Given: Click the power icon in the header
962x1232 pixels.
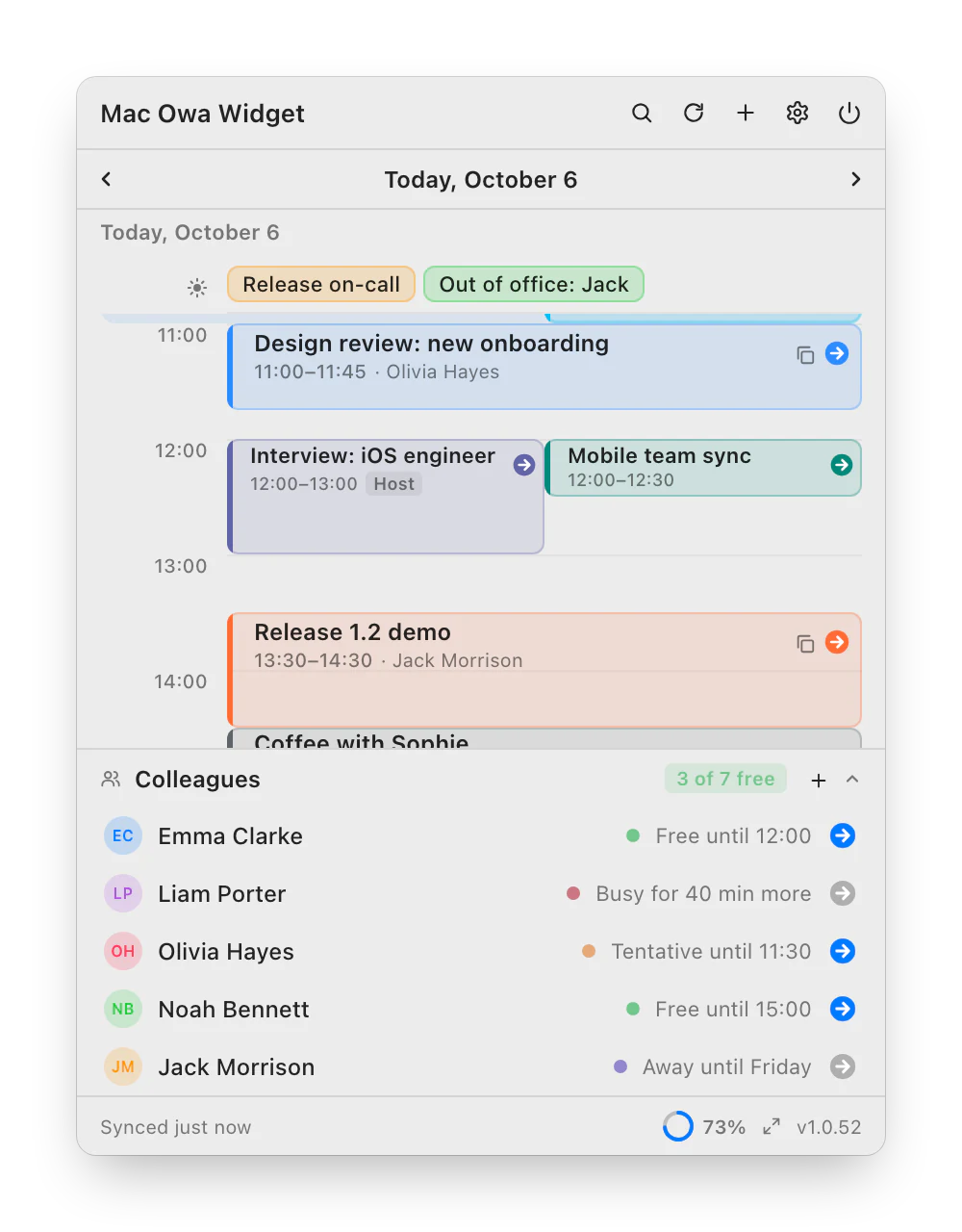Looking at the screenshot, I should tap(849, 114).
